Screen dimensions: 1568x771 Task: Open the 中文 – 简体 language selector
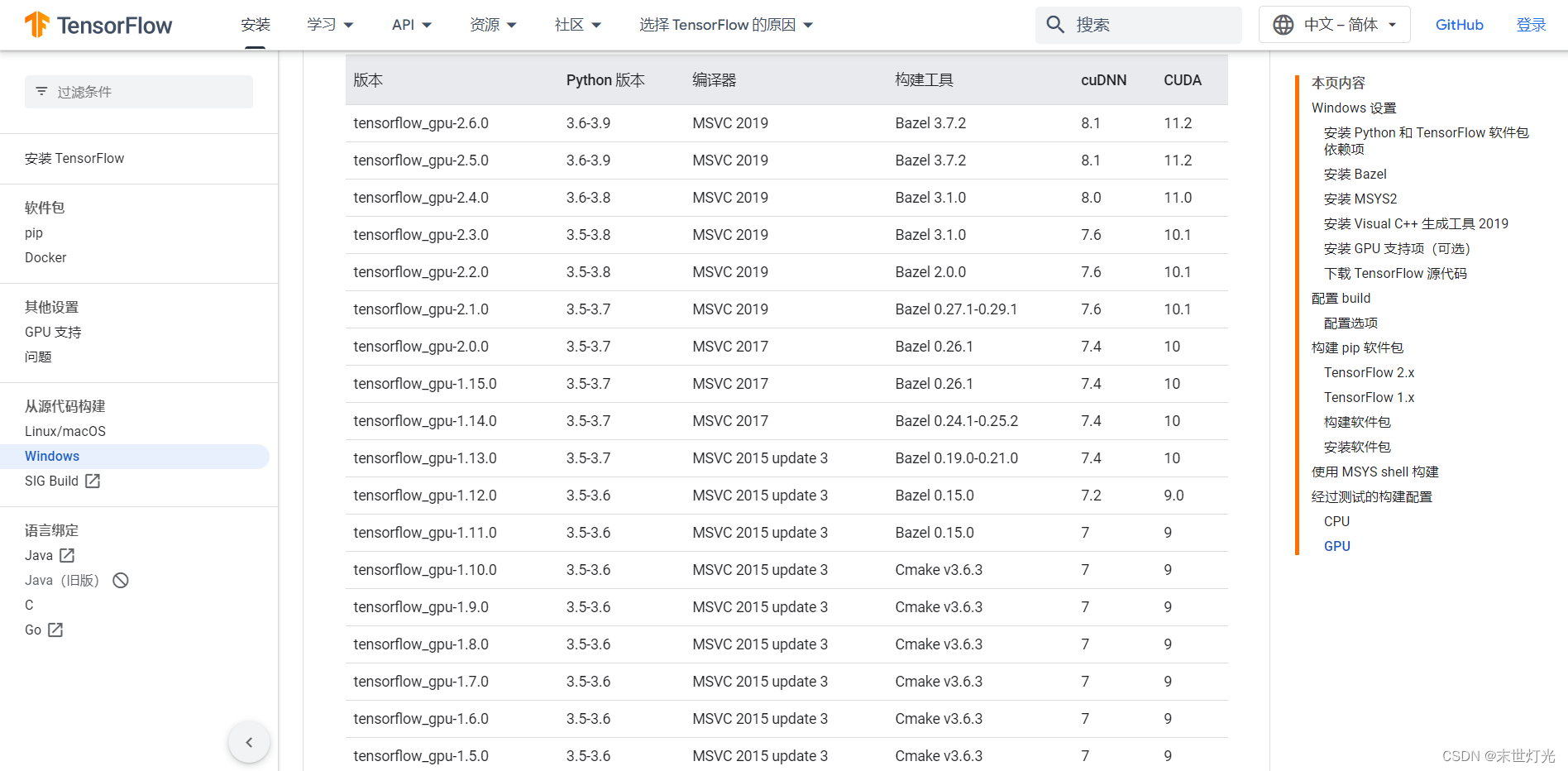[1334, 25]
